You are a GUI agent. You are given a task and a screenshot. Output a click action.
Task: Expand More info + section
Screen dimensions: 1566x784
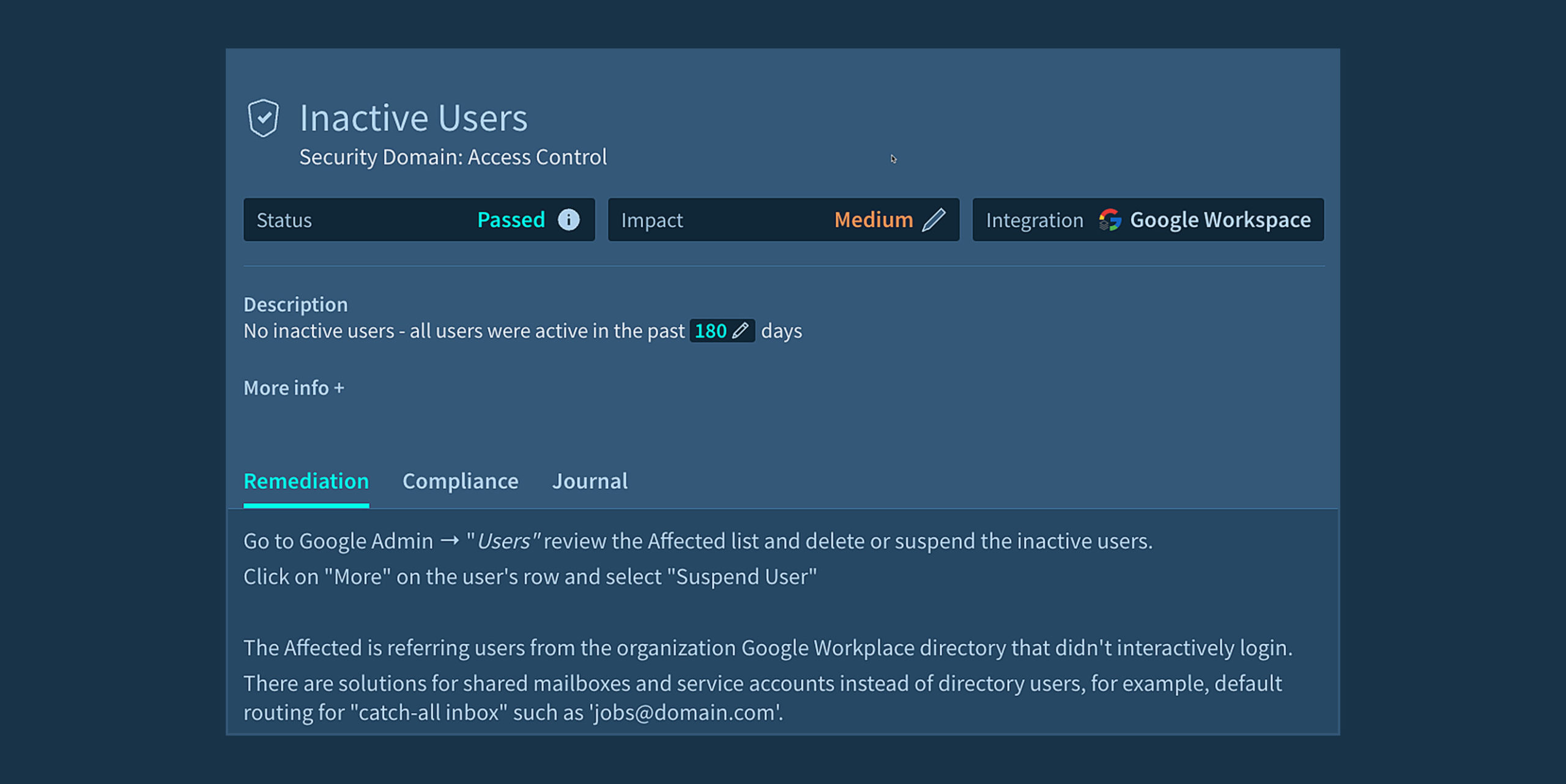[x=294, y=388]
